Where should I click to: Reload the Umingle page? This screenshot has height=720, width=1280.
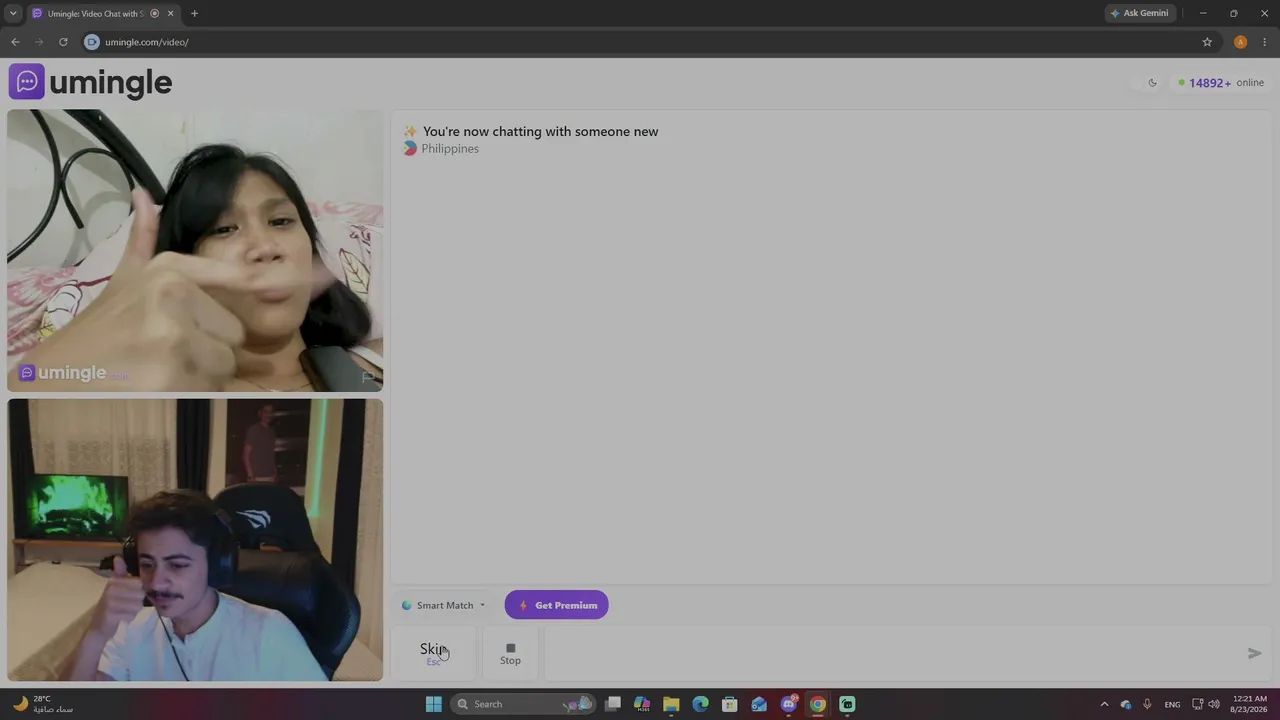point(63,42)
